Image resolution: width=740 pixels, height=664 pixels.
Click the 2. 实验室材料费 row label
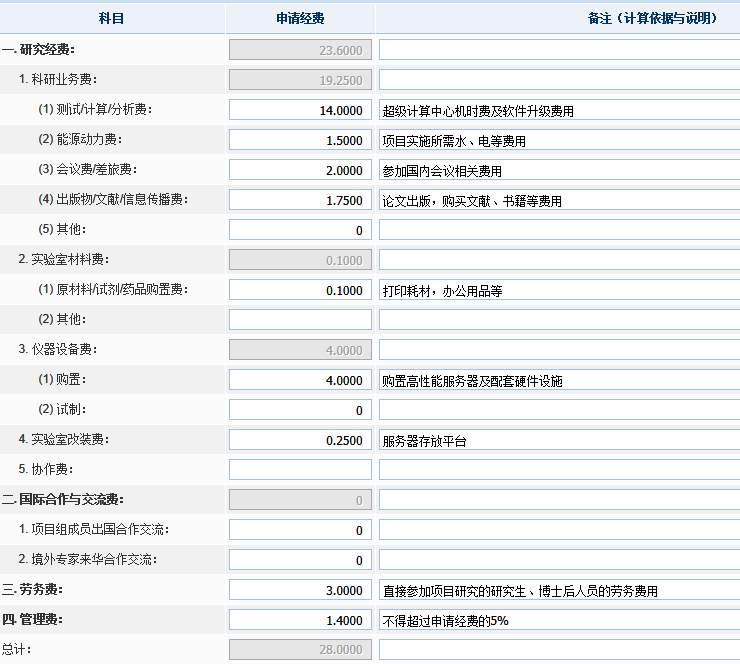click(x=64, y=260)
